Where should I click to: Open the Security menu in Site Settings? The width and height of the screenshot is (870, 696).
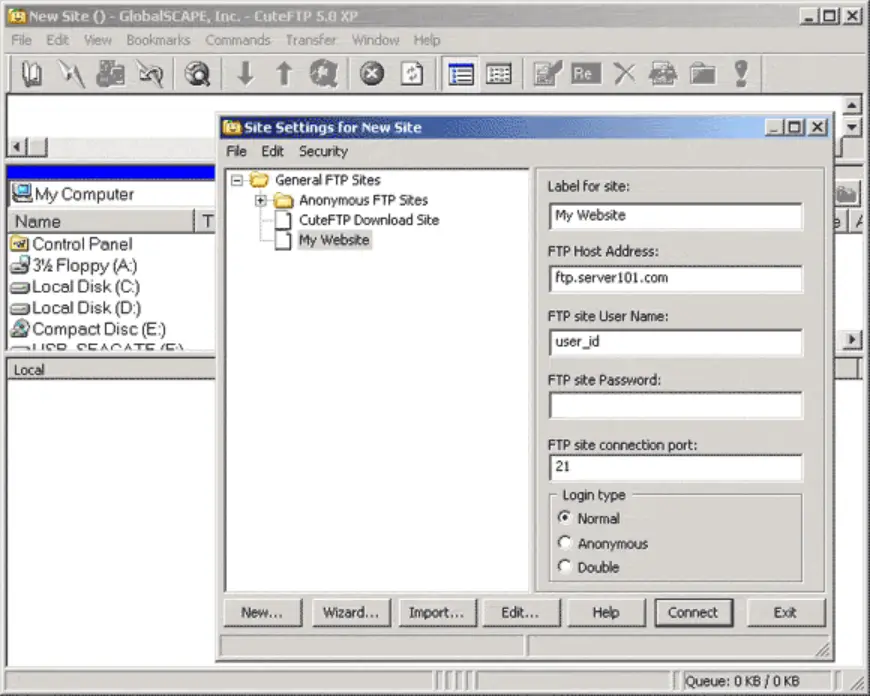(323, 151)
